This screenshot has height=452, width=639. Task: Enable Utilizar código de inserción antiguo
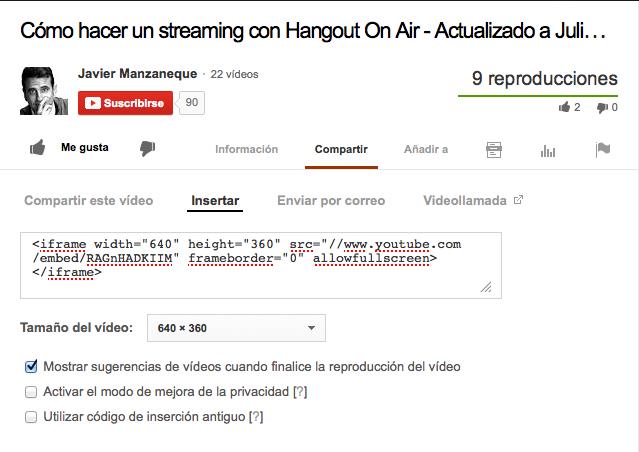point(31,417)
